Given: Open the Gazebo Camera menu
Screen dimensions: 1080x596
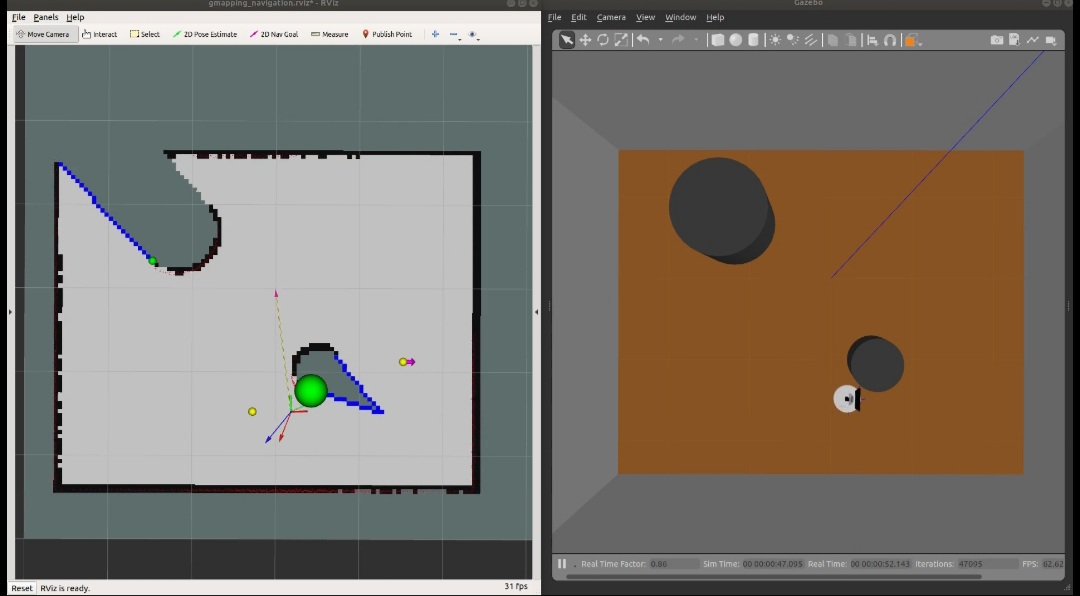Looking at the screenshot, I should [611, 17].
